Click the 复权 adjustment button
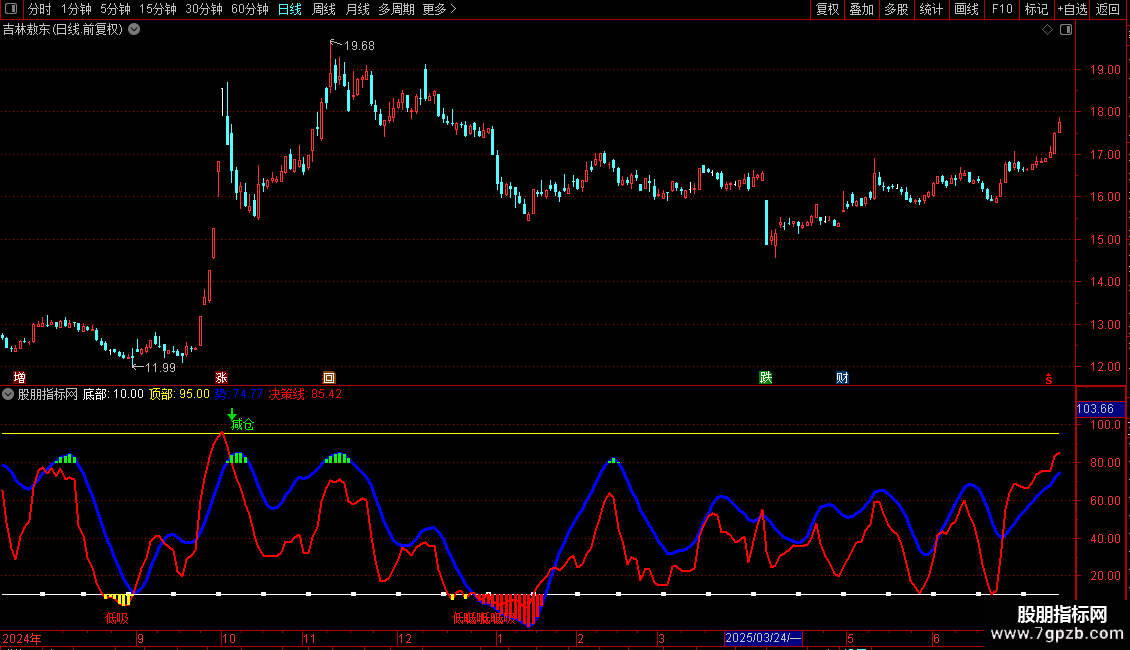 (x=827, y=9)
